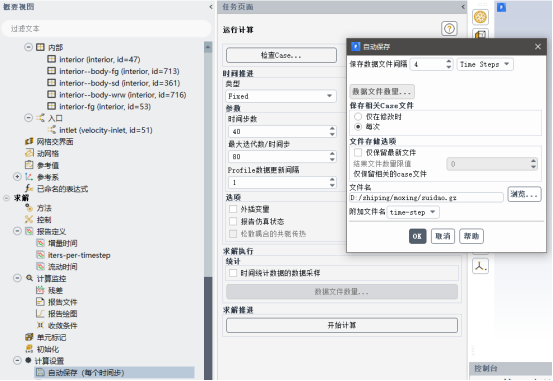This screenshot has width=553, height=381.
Task: Open 控制 solution controls icon
Action: pyautogui.click(x=29, y=219)
